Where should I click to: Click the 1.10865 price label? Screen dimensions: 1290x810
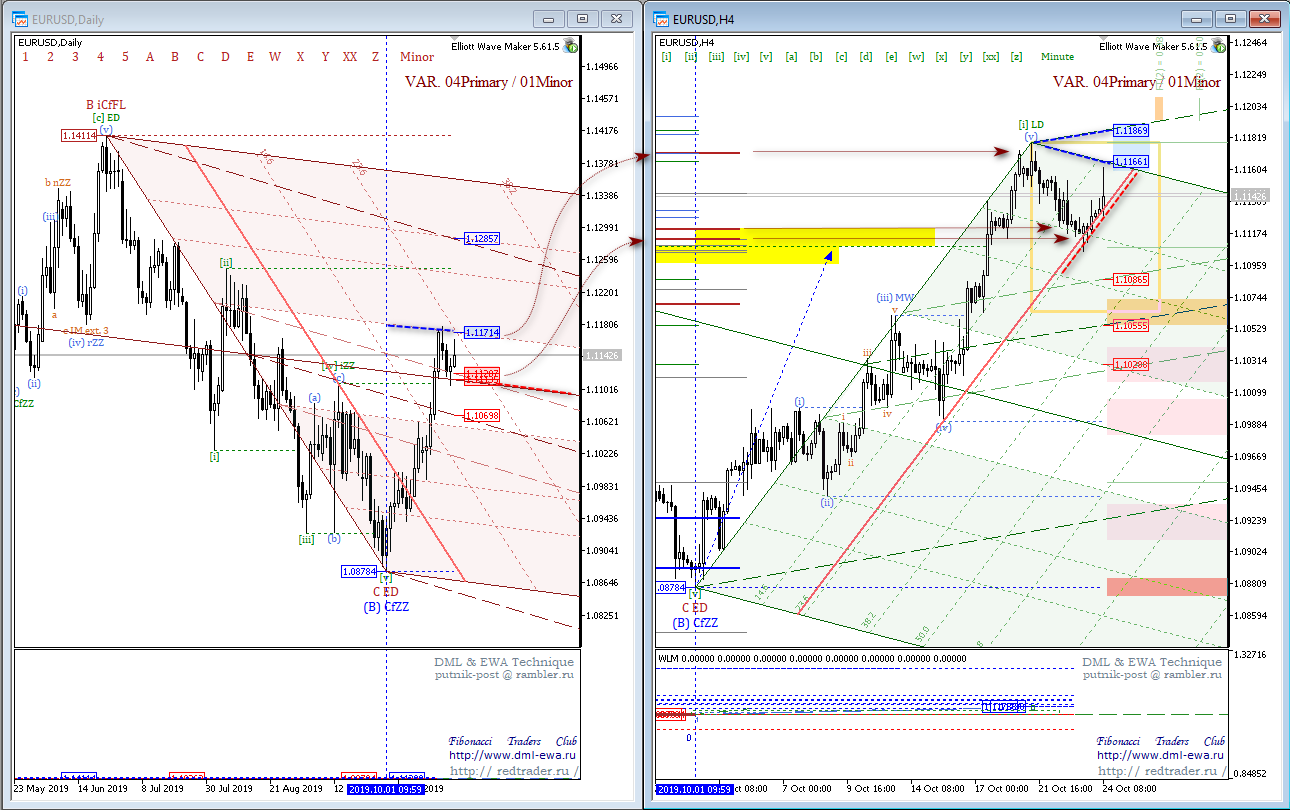point(1131,280)
